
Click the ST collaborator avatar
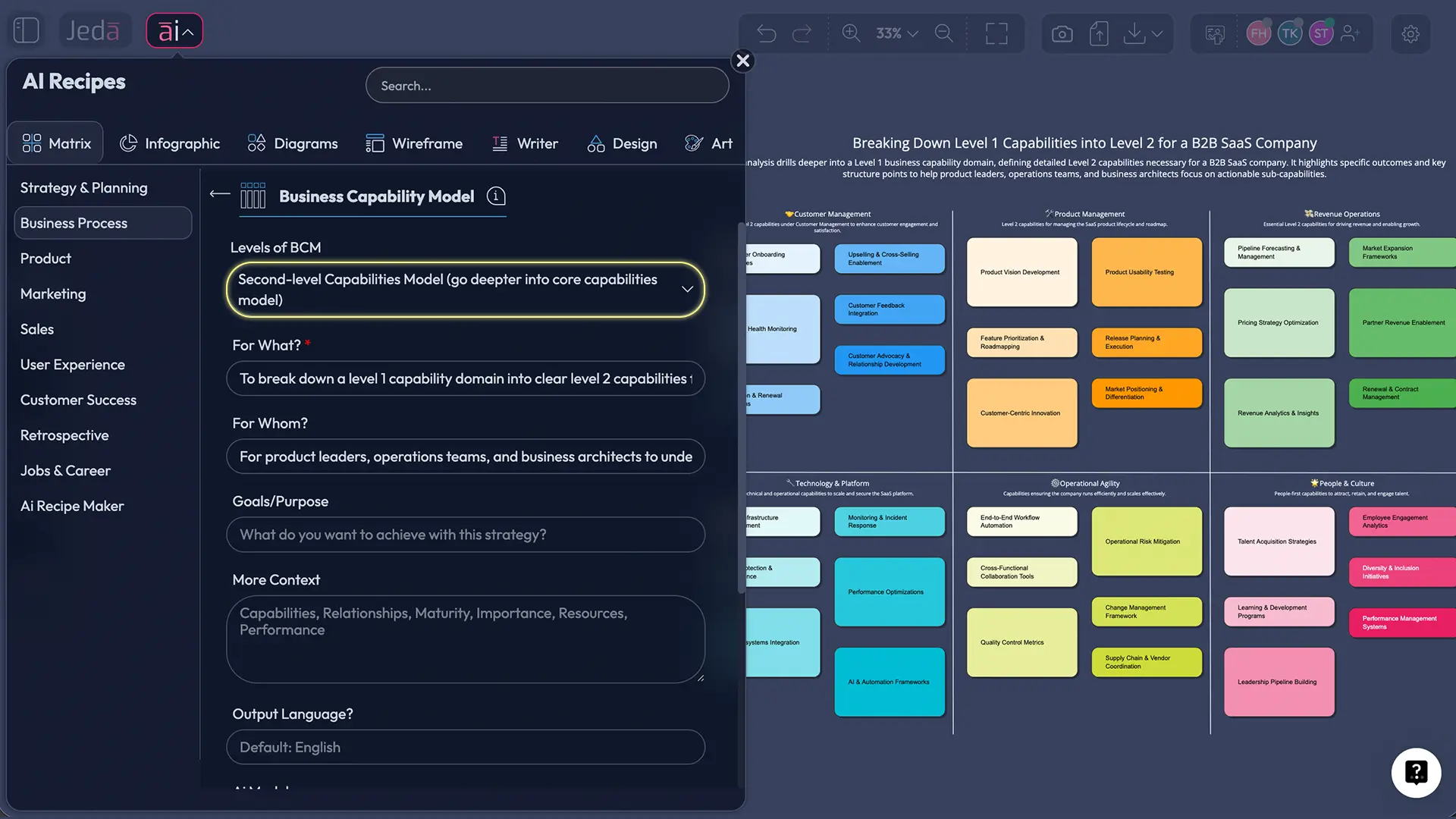pos(1320,33)
